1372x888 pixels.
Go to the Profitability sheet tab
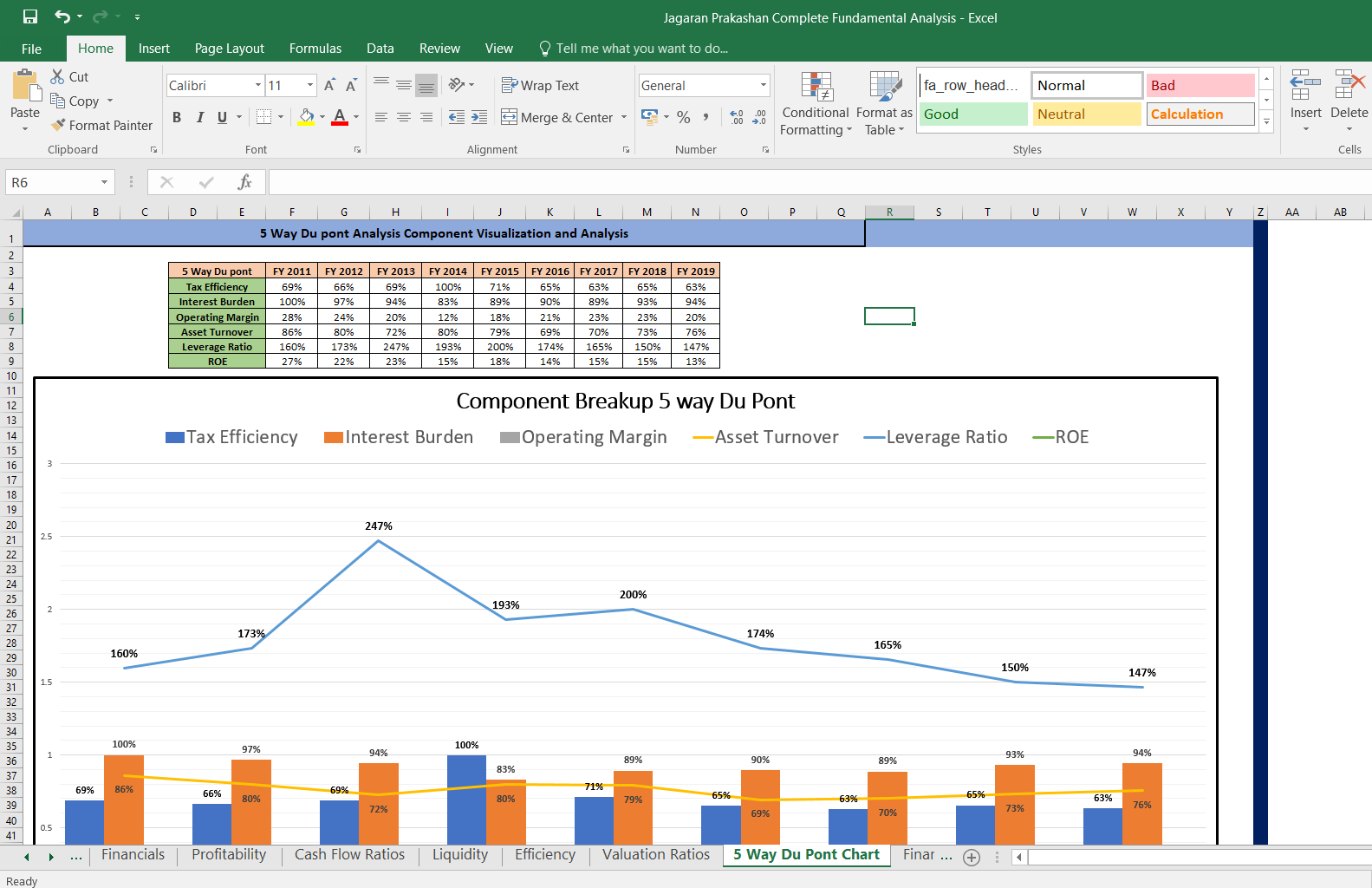point(229,855)
